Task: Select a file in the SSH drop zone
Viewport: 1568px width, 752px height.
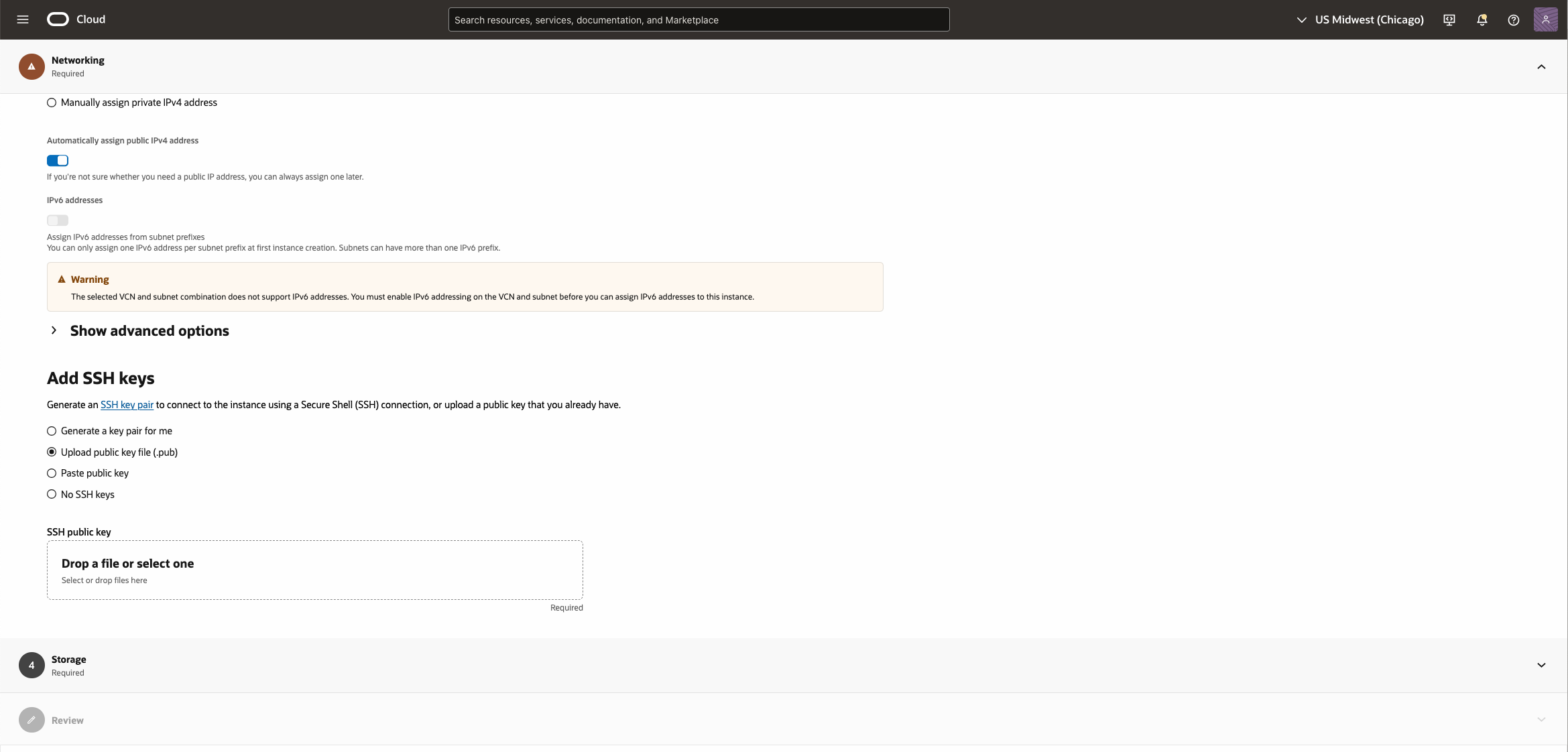Action: 314,570
